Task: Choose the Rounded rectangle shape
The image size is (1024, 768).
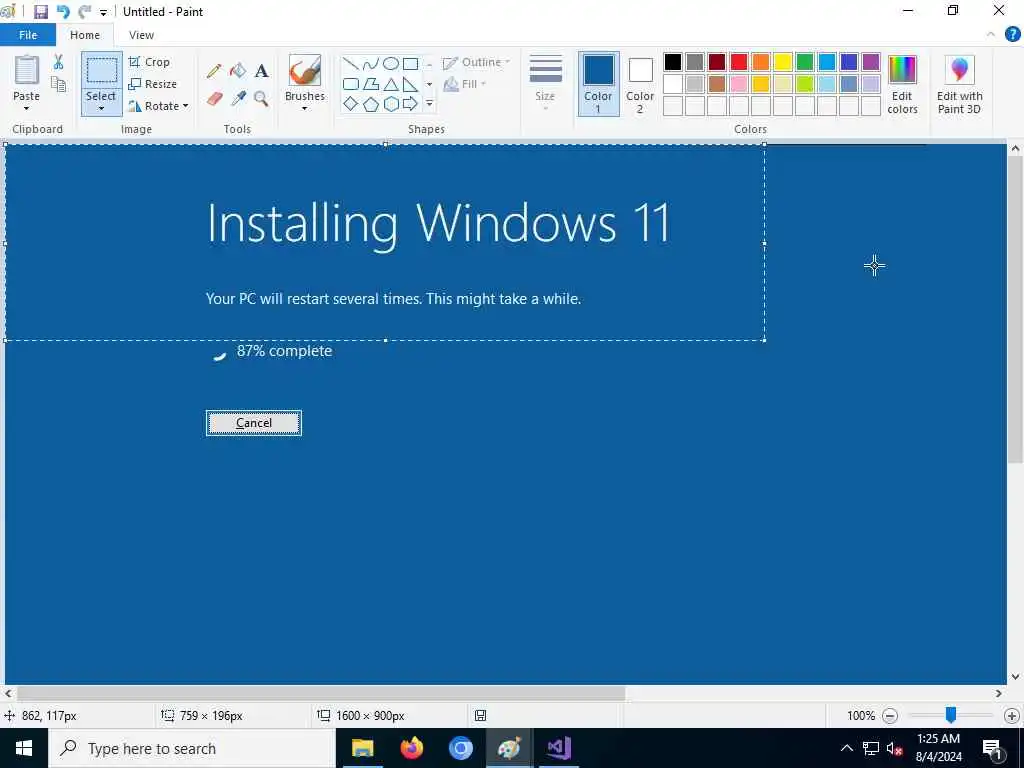Action: [351, 84]
